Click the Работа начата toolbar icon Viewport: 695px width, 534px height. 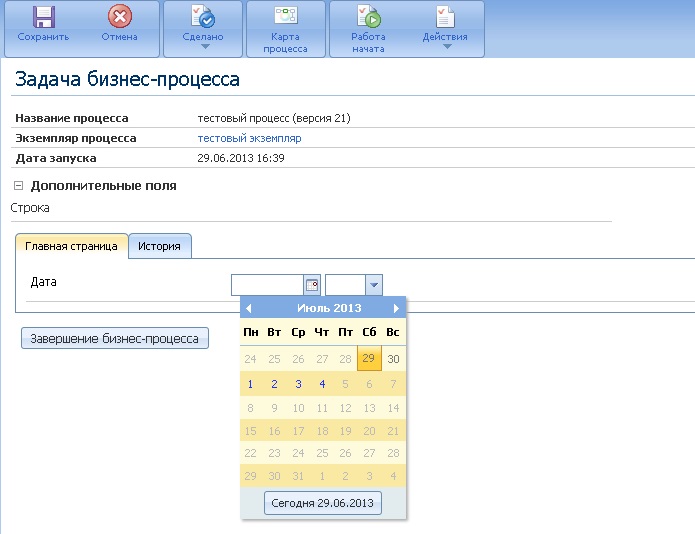click(x=368, y=17)
